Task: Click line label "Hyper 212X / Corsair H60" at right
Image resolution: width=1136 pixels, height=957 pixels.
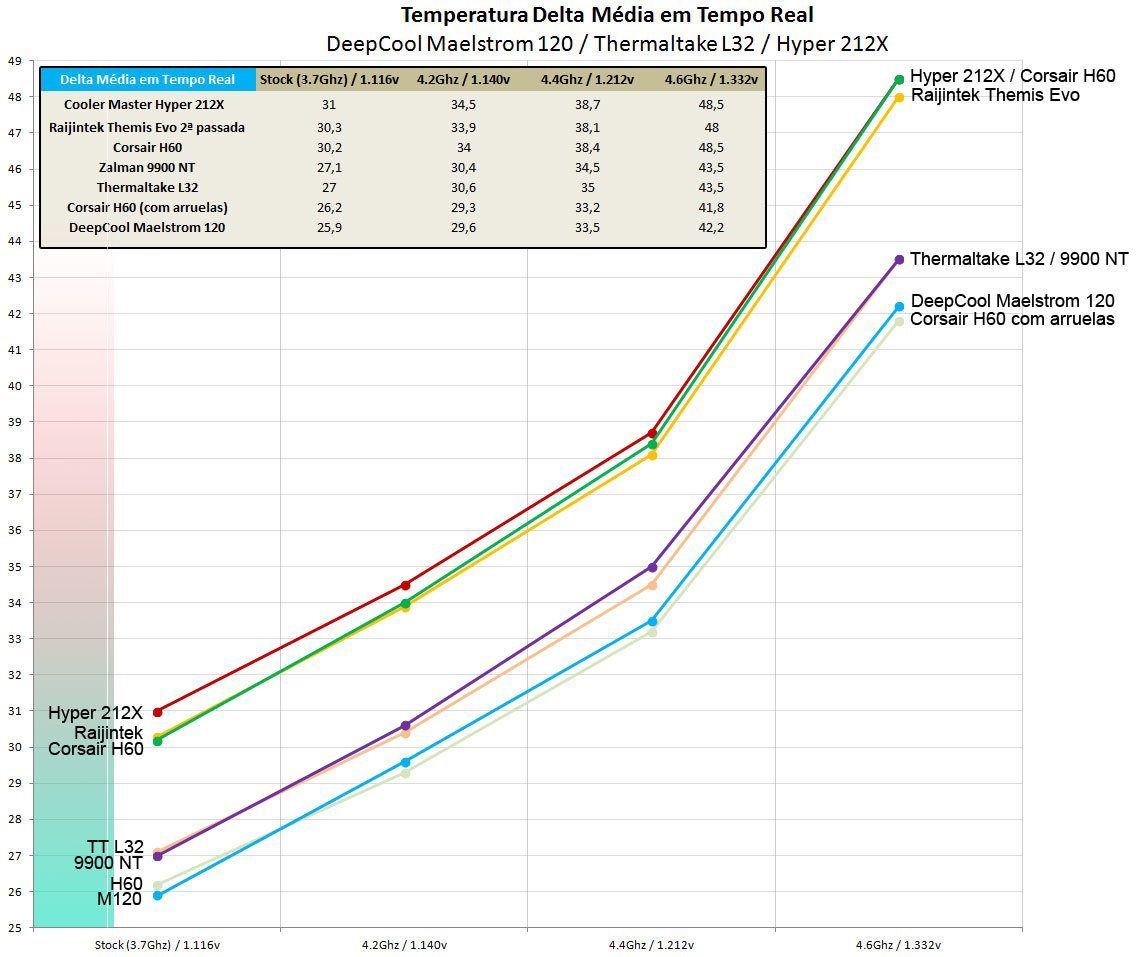Action: pyautogui.click(x=1012, y=76)
